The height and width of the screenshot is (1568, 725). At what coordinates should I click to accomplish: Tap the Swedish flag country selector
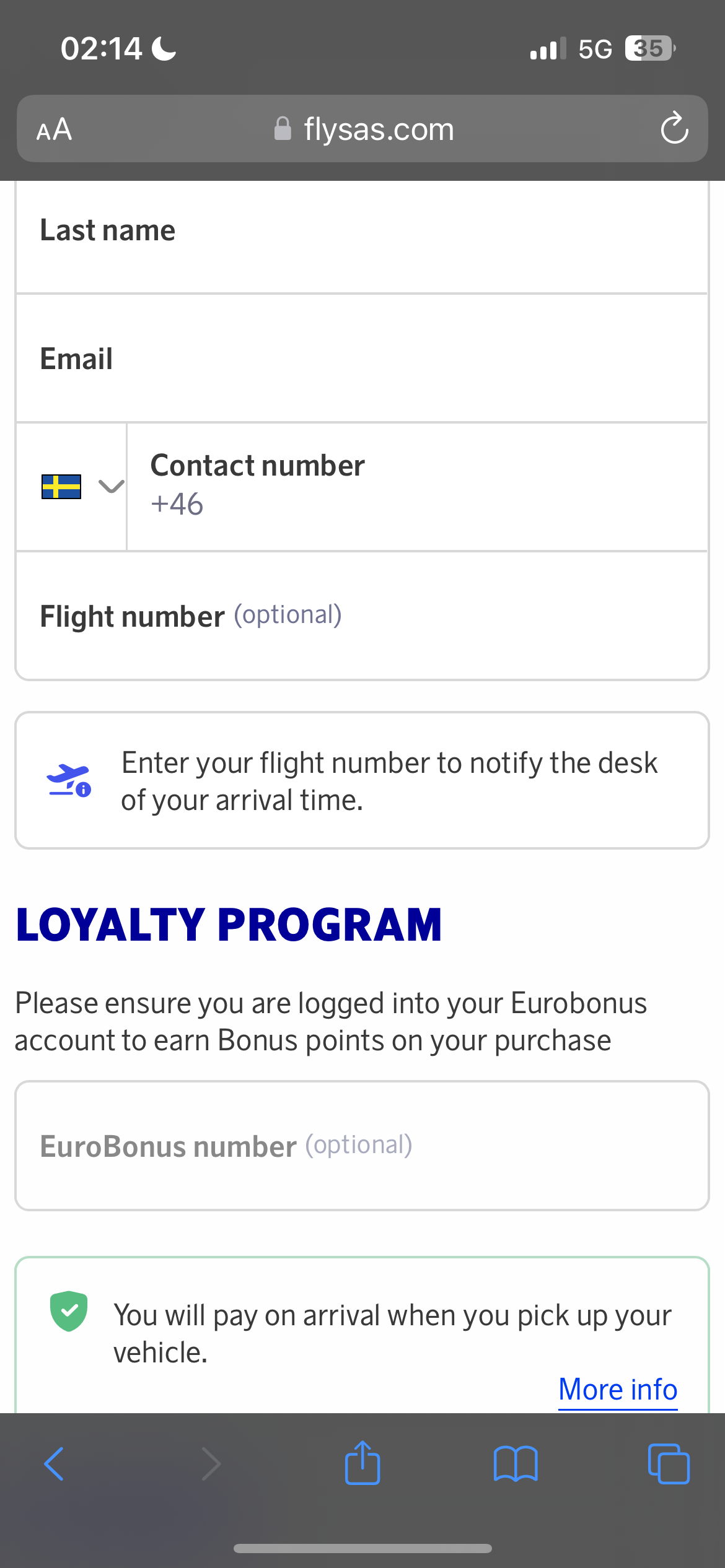coord(61,487)
